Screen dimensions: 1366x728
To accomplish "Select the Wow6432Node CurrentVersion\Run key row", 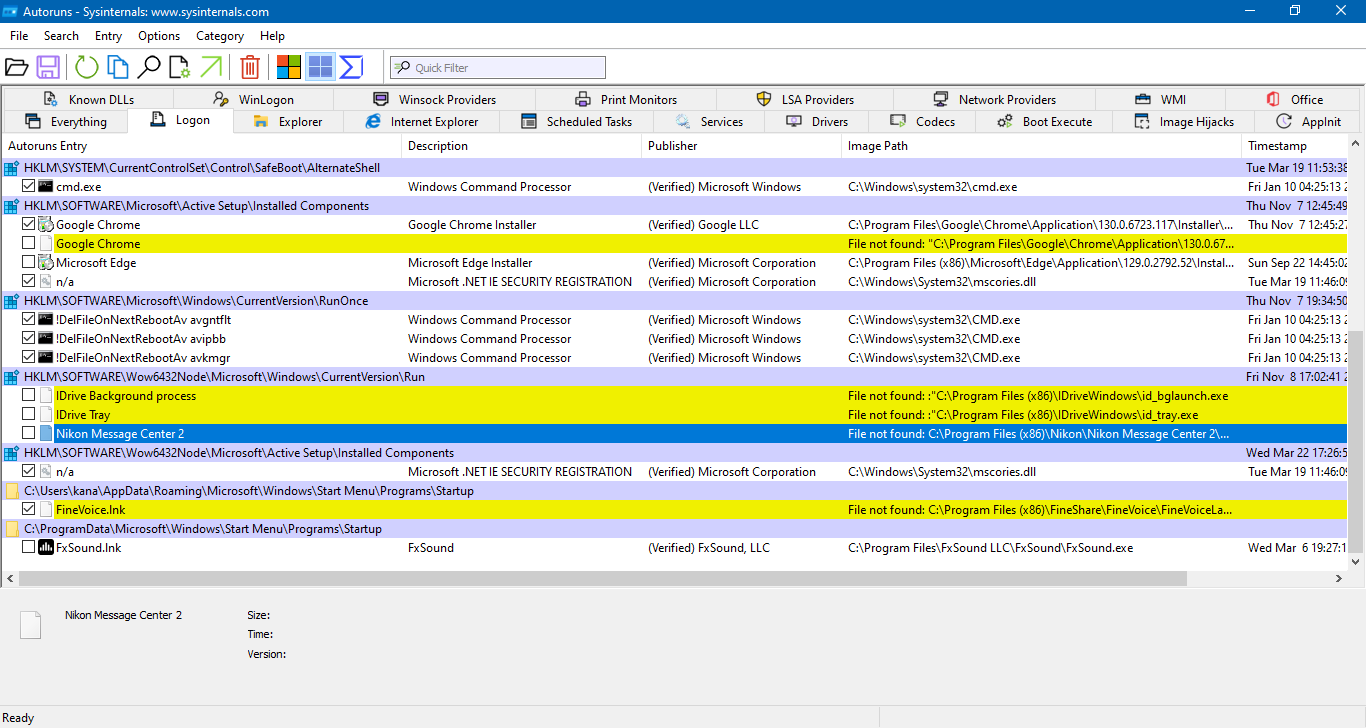I will point(675,376).
